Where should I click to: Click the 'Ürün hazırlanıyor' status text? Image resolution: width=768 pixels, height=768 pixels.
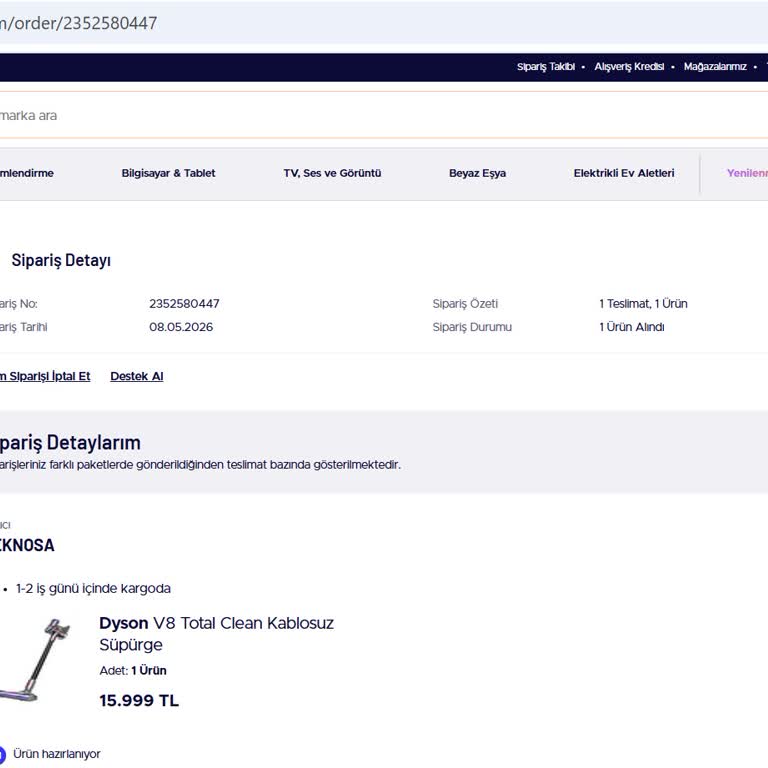pyautogui.click(x=56, y=754)
